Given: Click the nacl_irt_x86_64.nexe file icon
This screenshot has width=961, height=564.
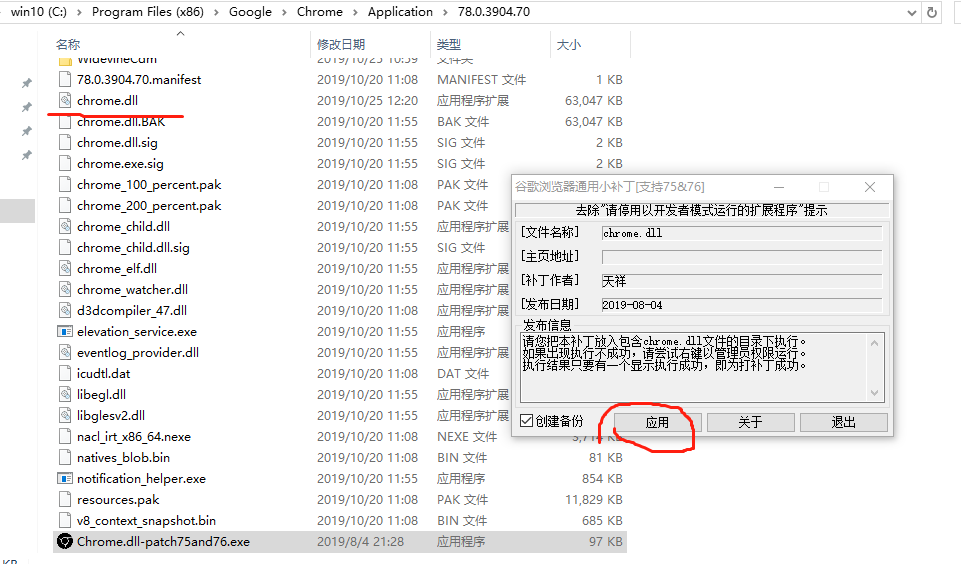Looking at the screenshot, I should (65, 436).
